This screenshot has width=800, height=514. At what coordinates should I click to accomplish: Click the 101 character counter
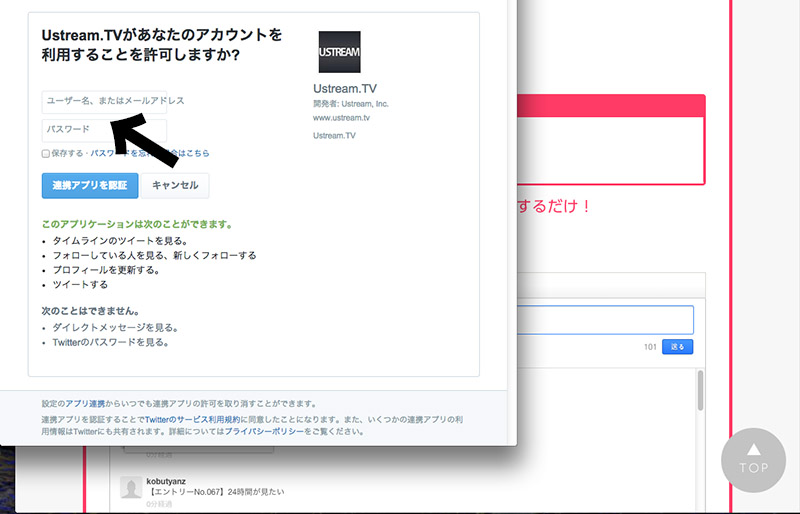click(650, 347)
